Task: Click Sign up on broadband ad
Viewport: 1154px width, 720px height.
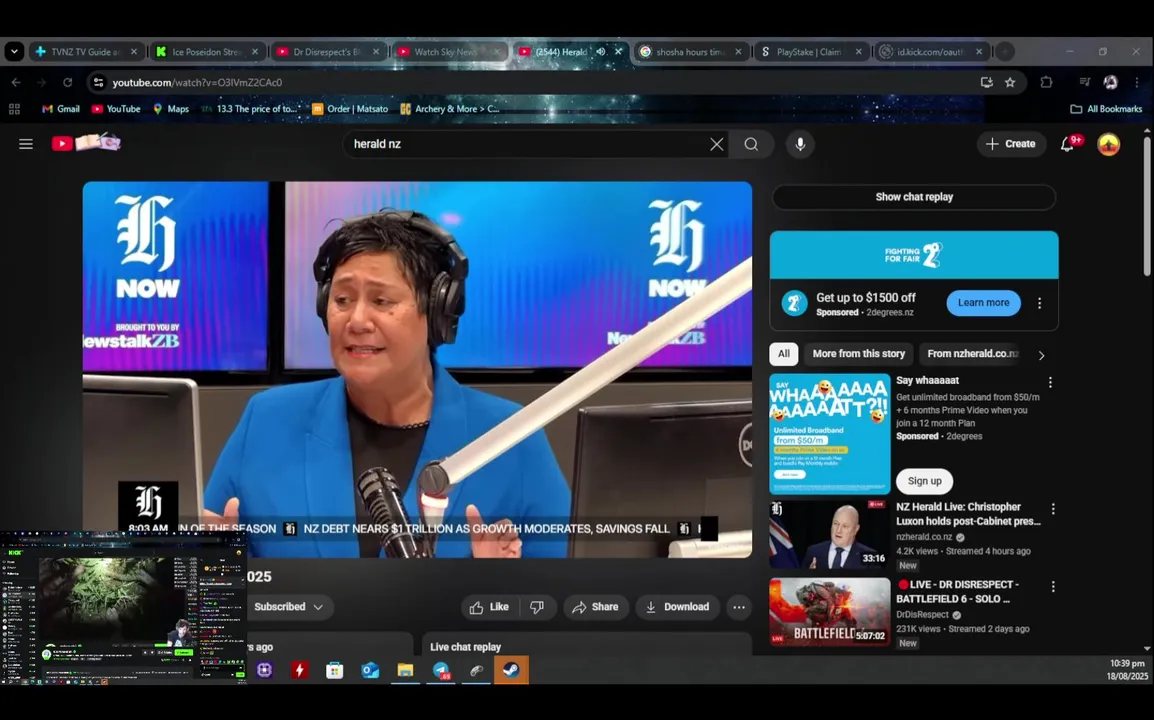Action: pos(924,481)
